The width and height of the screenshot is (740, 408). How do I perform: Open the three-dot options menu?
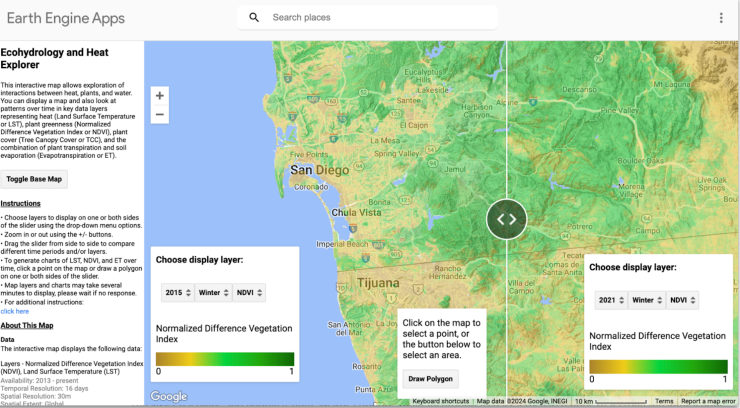click(x=721, y=17)
